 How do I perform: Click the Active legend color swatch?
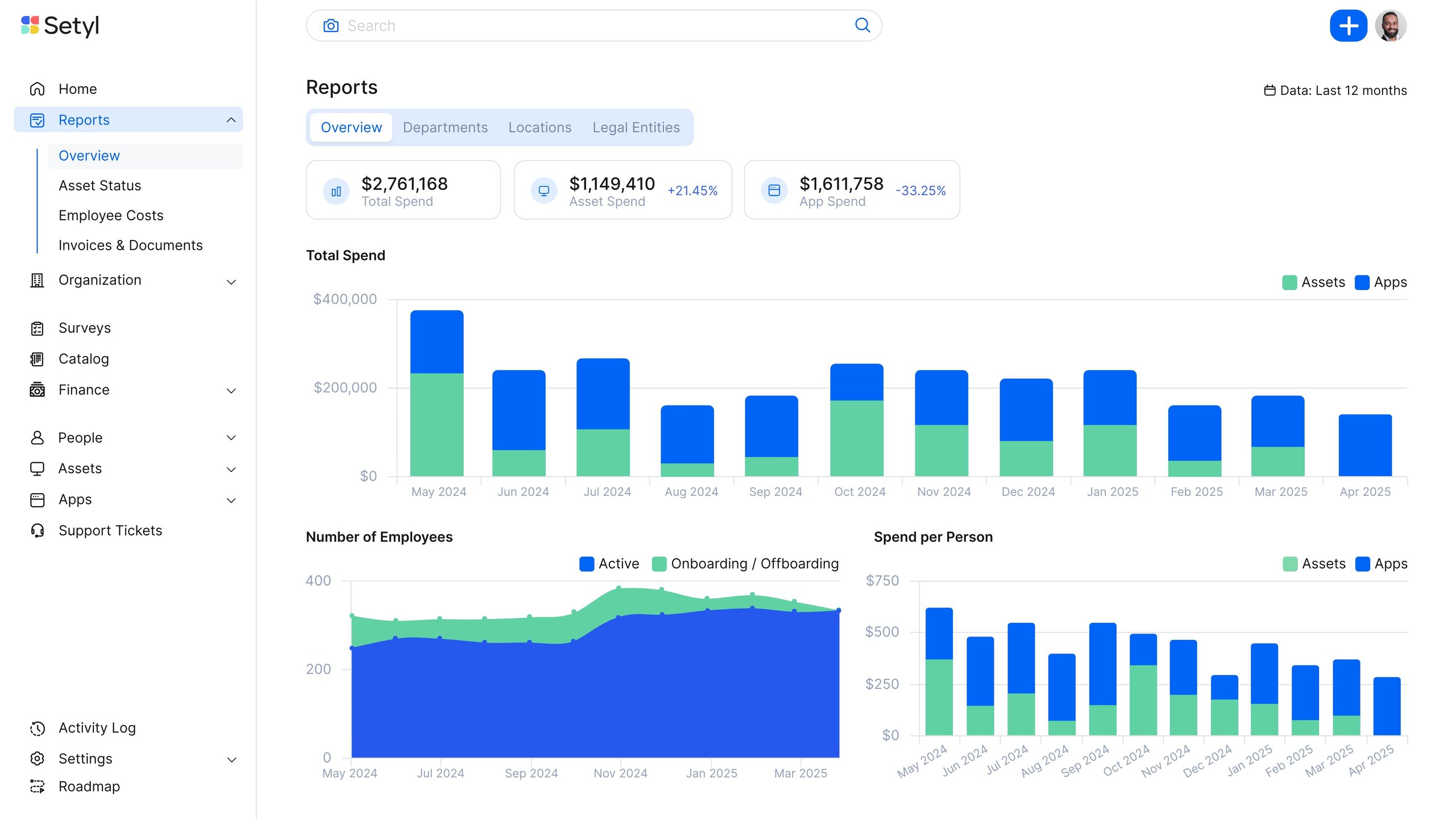[586, 564]
